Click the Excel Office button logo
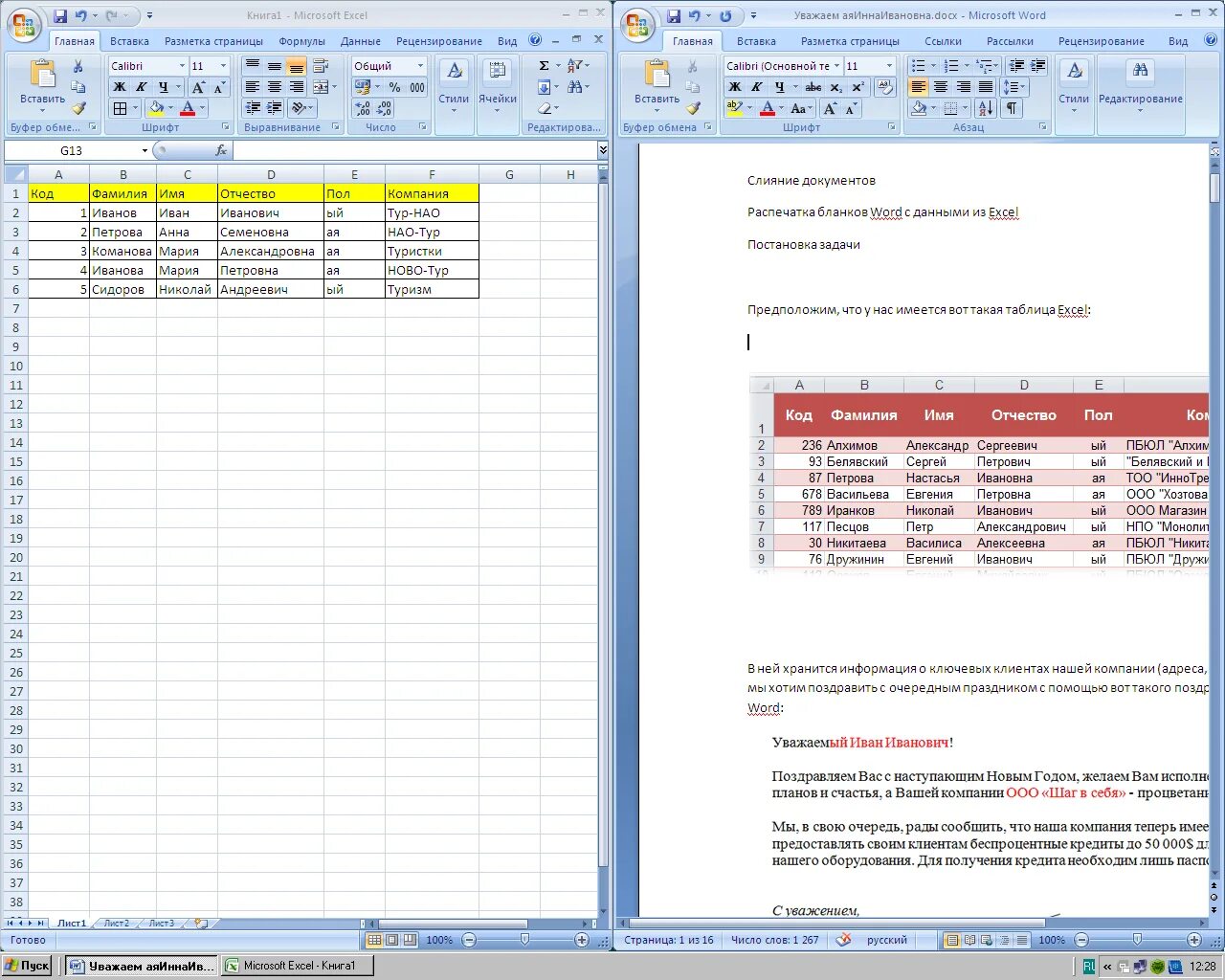This screenshot has height=980, width=1225. (24, 25)
